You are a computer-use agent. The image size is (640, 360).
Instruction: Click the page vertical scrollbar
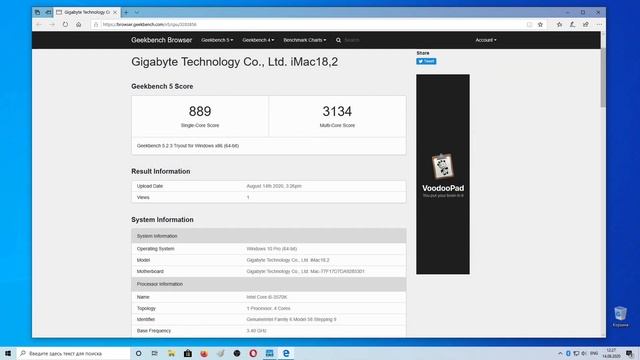[603, 78]
